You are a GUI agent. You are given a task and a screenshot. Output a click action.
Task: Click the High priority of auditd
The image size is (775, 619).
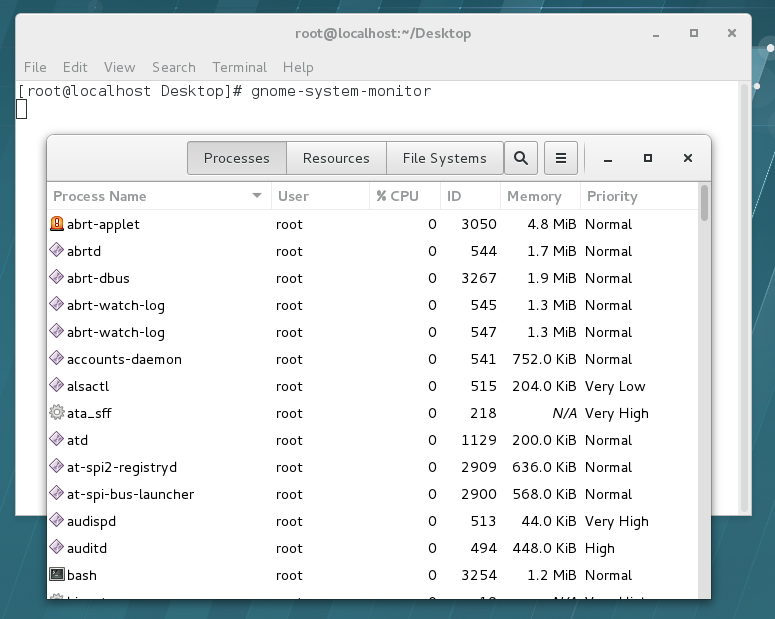pyautogui.click(x=600, y=549)
